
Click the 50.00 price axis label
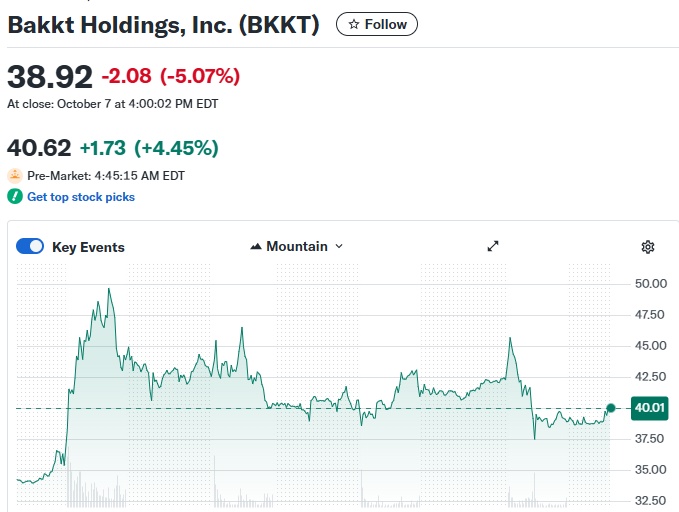pos(650,284)
